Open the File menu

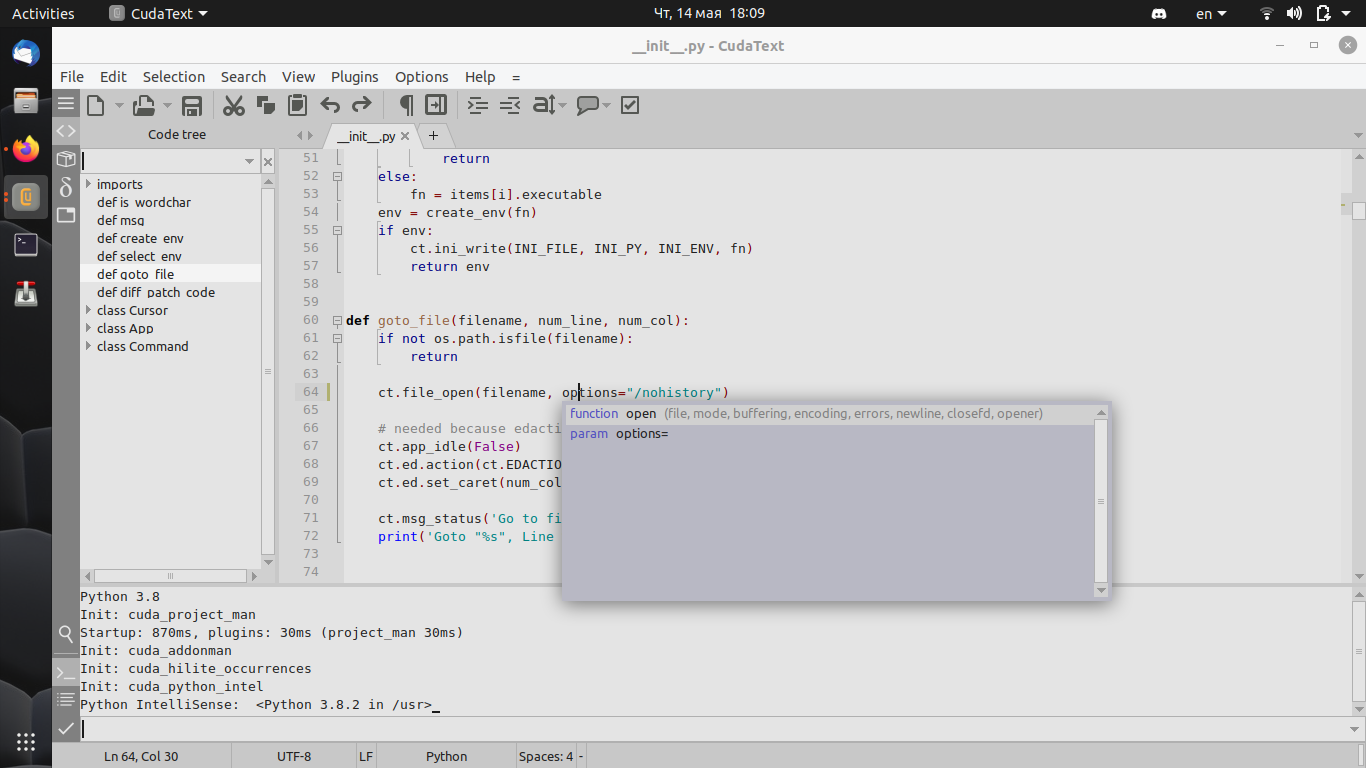pyautogui.click(x=72, y=77)
